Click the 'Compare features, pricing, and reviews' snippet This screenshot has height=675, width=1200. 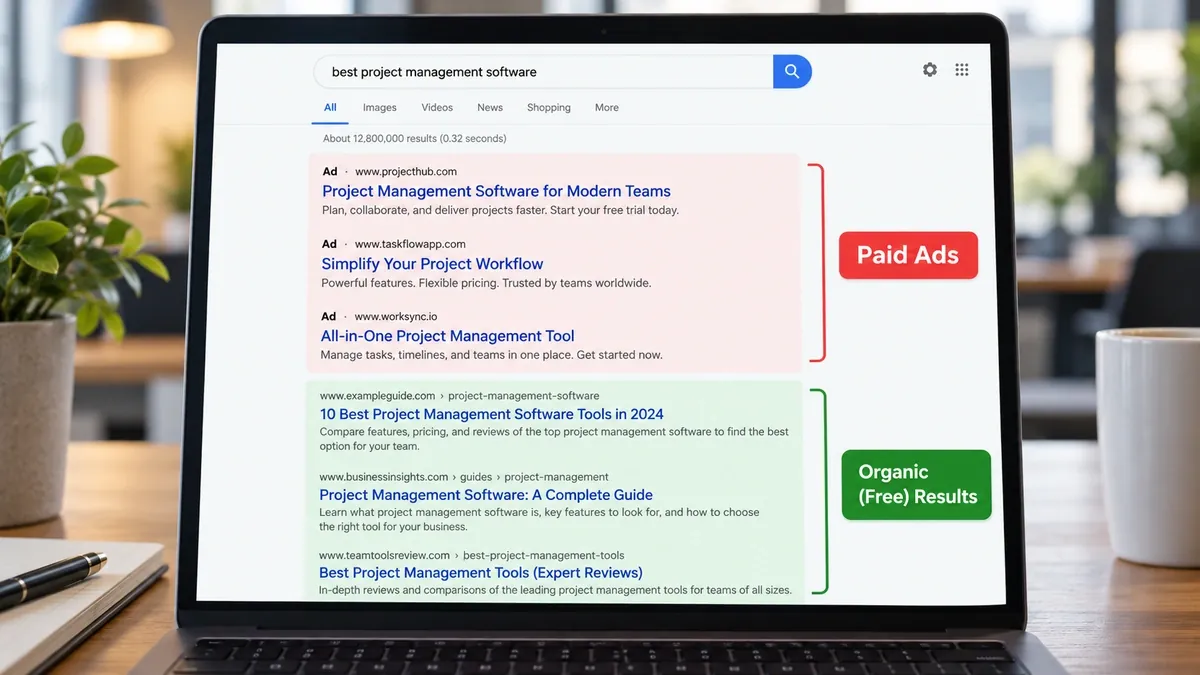tap(554, 439)
